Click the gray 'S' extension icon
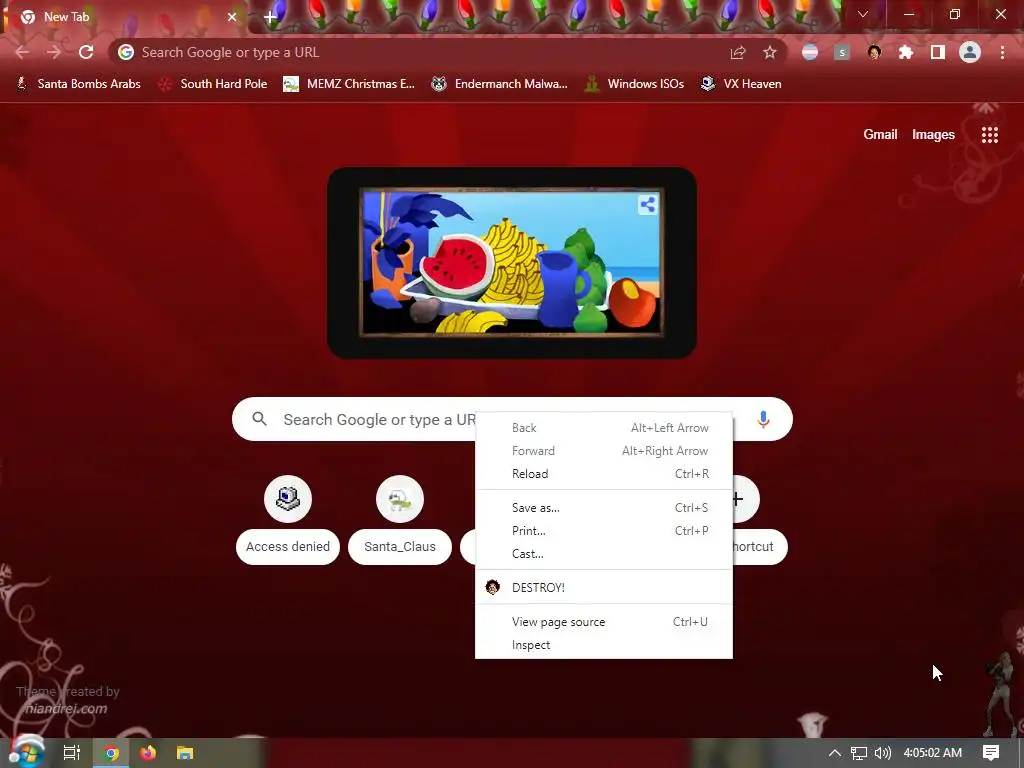 842,52
